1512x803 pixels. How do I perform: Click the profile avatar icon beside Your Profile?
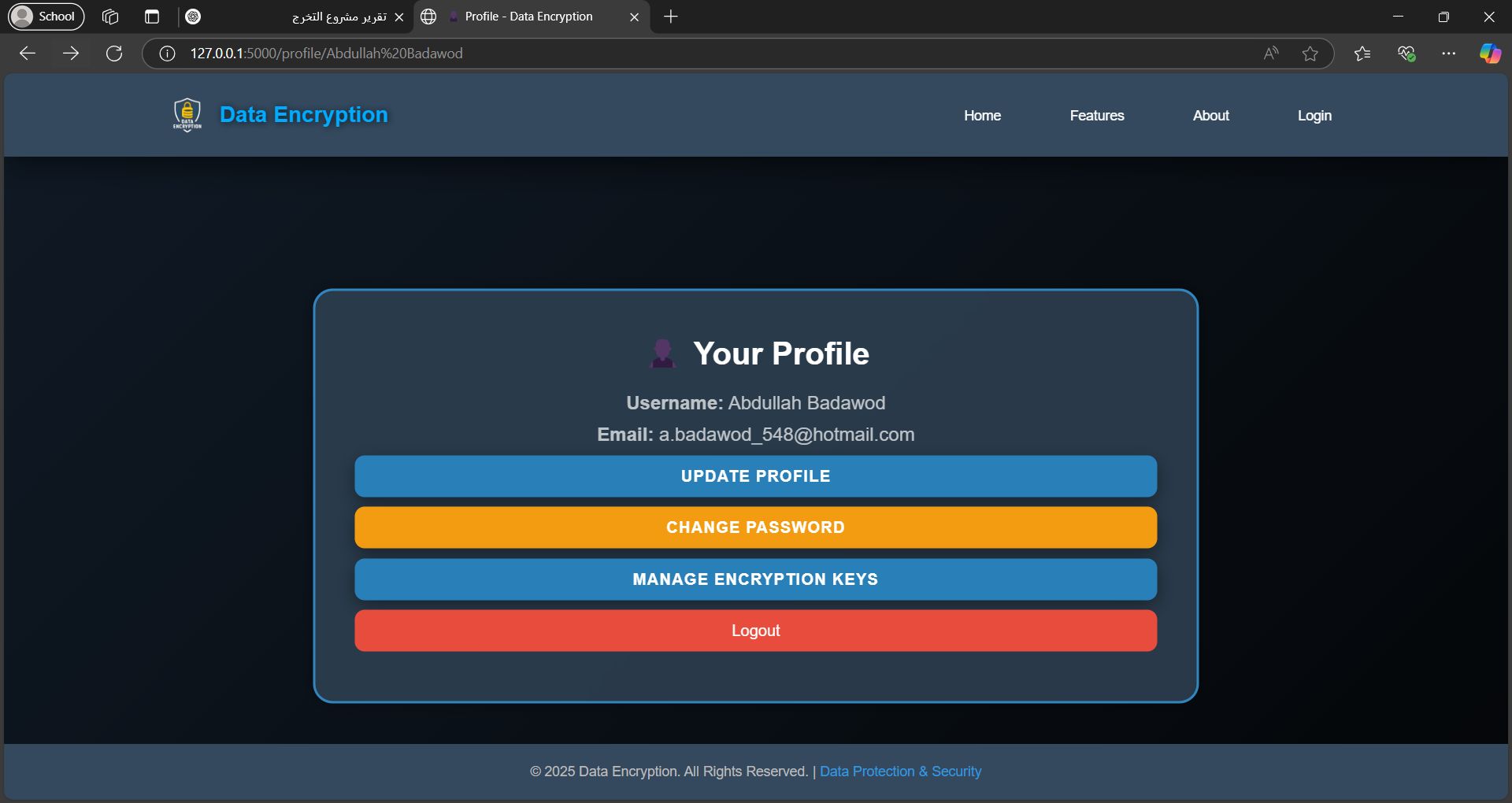pos(662,353)
